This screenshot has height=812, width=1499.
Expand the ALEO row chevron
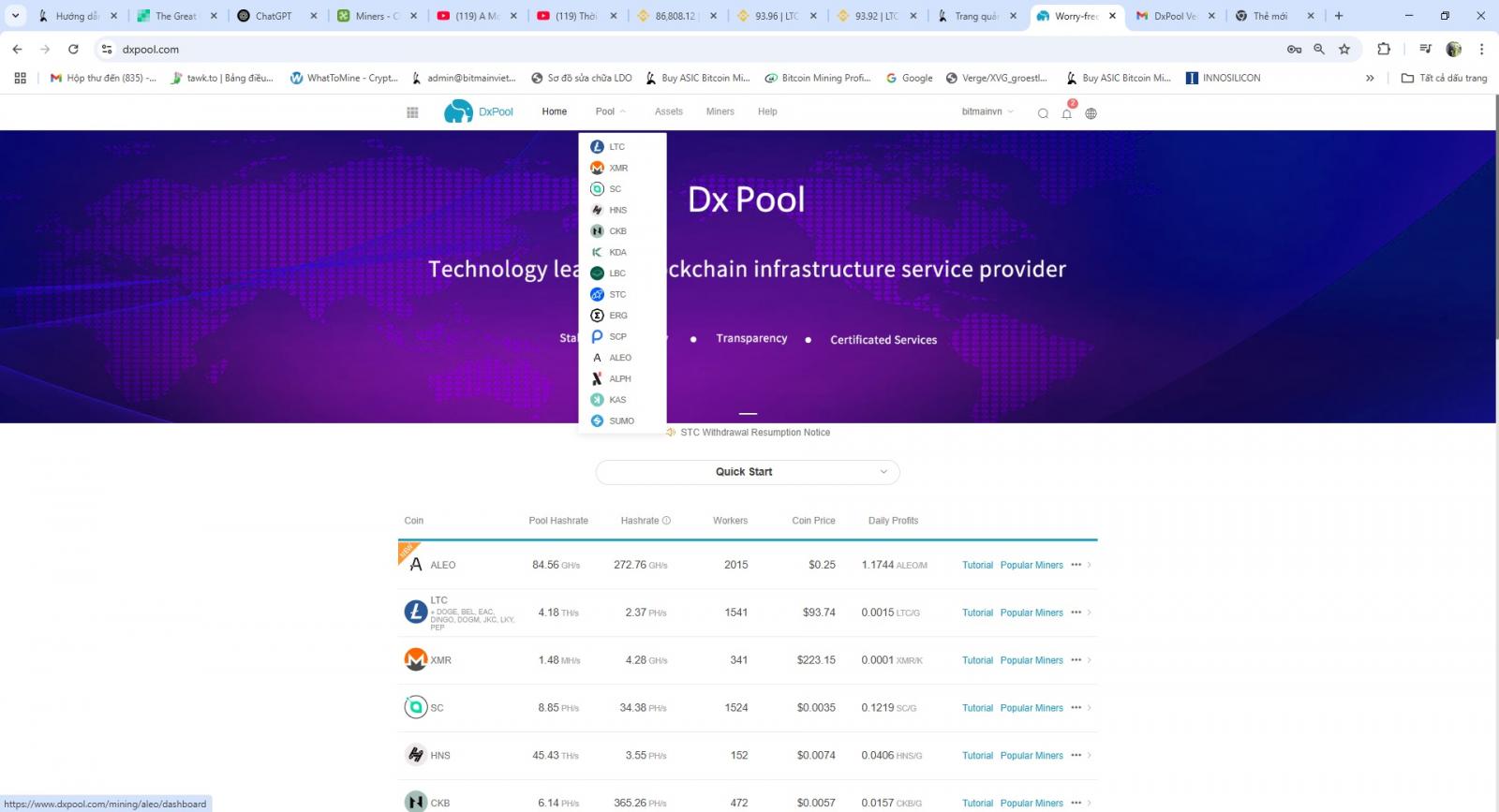click(x=1090, y=565)
